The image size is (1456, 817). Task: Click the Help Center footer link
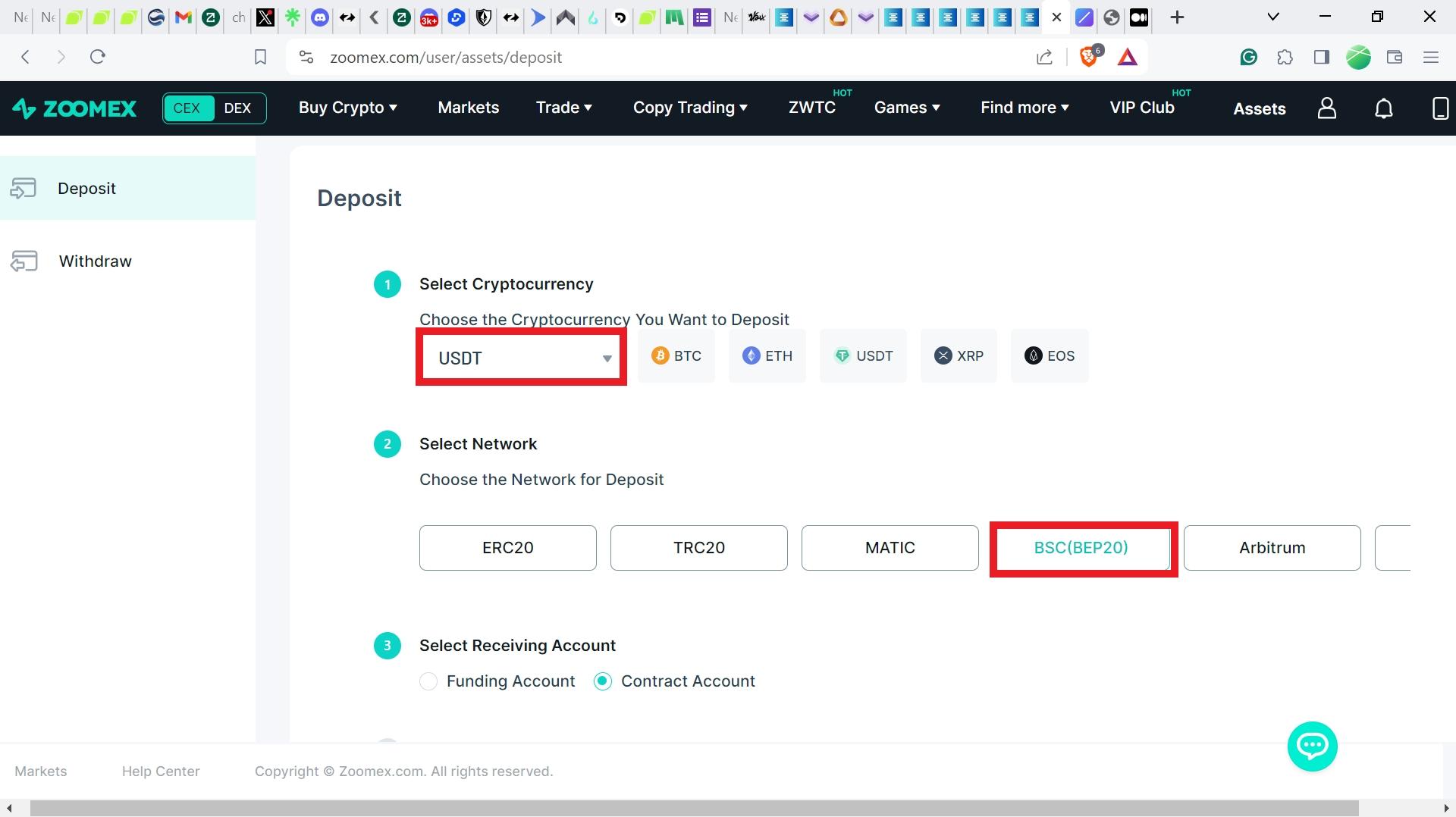tap(161, 772)
